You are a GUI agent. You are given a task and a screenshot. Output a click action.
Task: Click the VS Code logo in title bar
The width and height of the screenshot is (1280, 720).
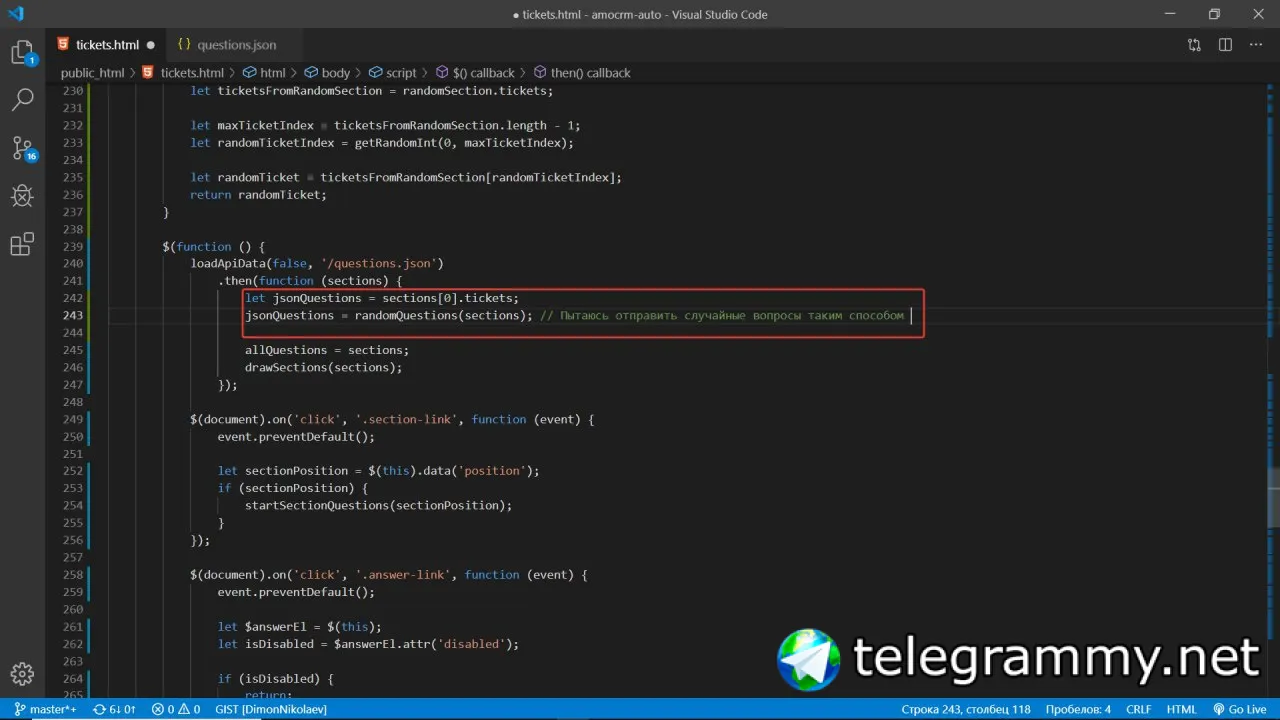[x=16, y=14]
